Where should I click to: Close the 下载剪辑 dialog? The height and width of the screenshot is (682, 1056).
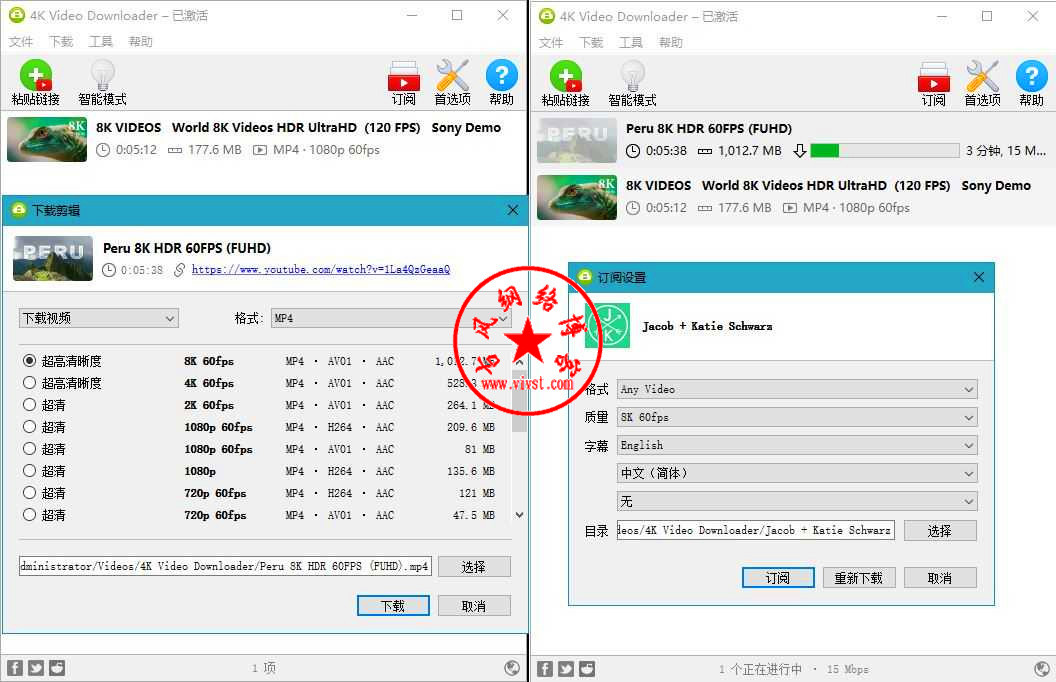513,210
